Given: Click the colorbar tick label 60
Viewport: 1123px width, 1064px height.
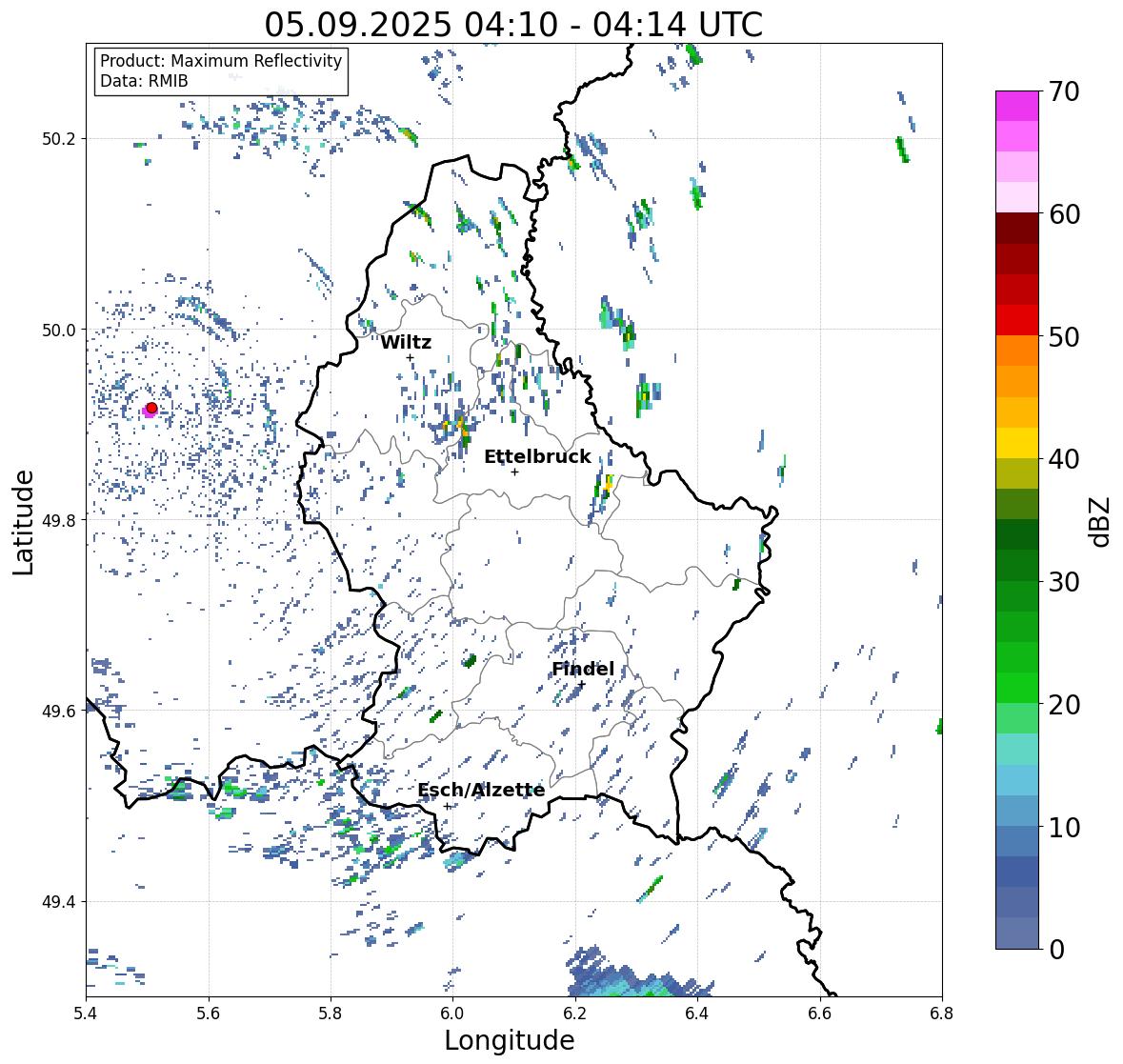Looking at the screenshot, I should [x=1064, y=214].
